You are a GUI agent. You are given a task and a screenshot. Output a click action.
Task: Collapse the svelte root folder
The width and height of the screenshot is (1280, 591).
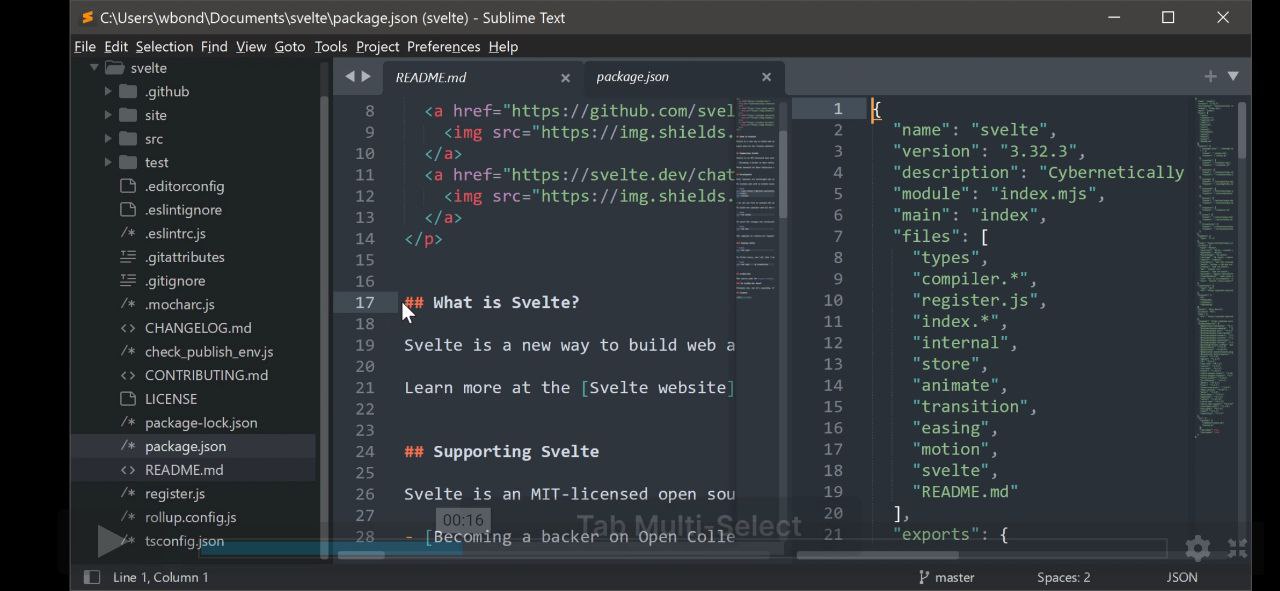click(x=94, y=68)
